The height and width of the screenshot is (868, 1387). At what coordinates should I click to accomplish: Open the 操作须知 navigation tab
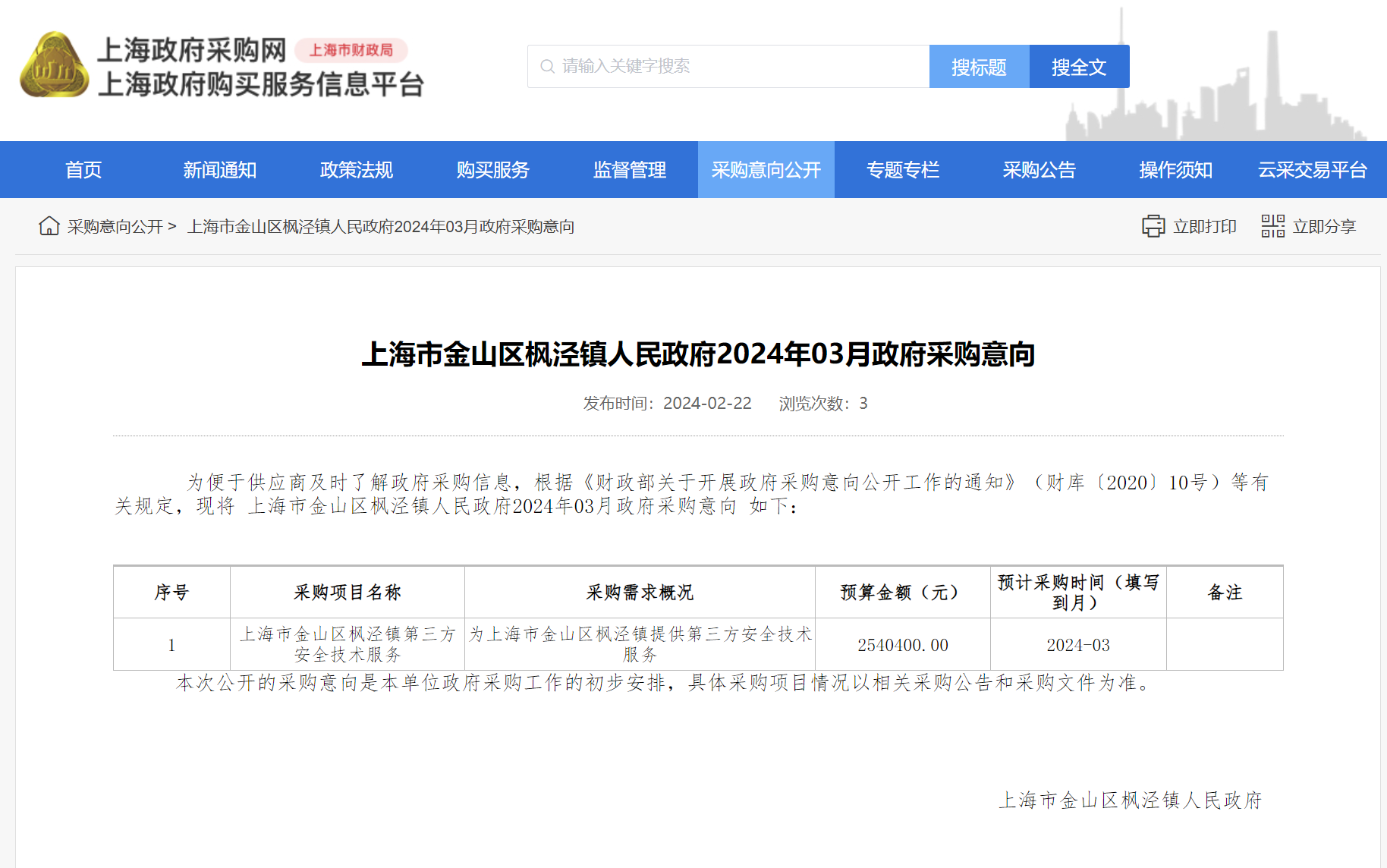click(x=1176, y=169)
